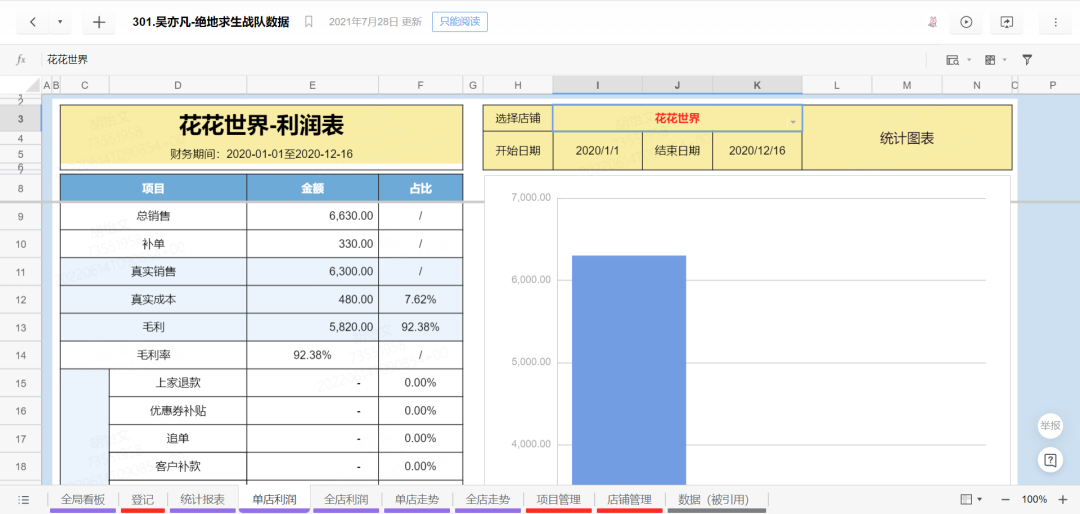This screenshot has height=514, width=1080.
Task: Switch to the 店铺管理 sheet tab
Action: (630, 500)
